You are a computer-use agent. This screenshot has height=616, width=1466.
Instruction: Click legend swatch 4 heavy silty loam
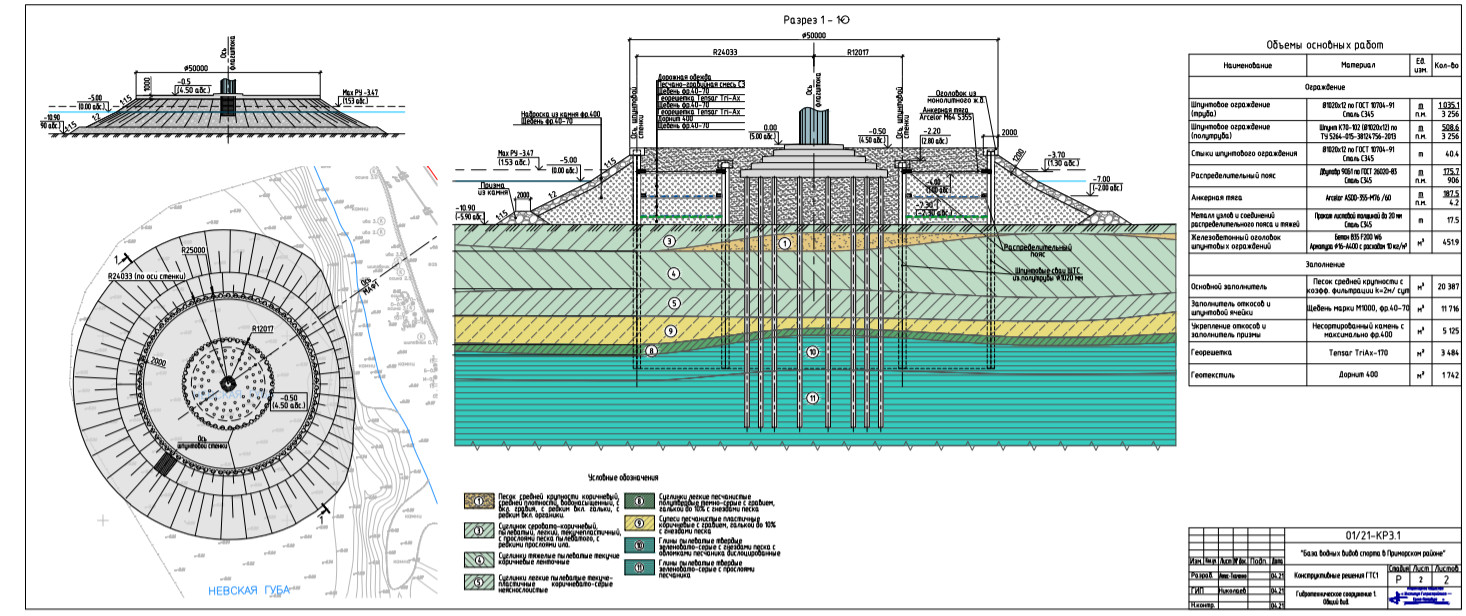[479, 560]
